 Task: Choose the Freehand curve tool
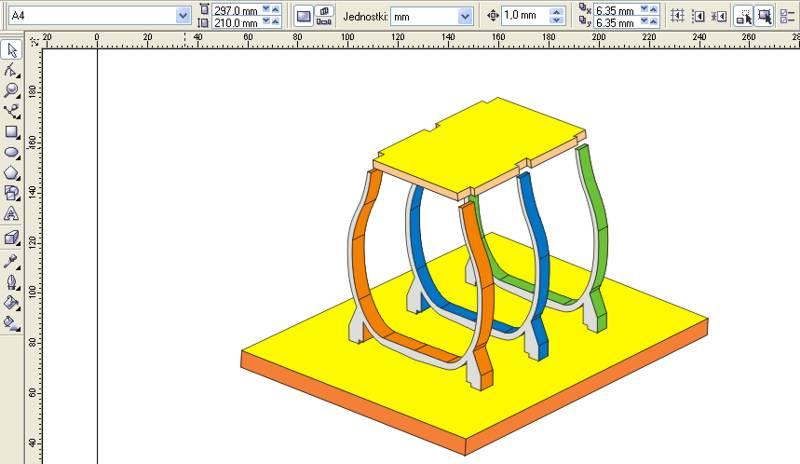click(12, 111)
